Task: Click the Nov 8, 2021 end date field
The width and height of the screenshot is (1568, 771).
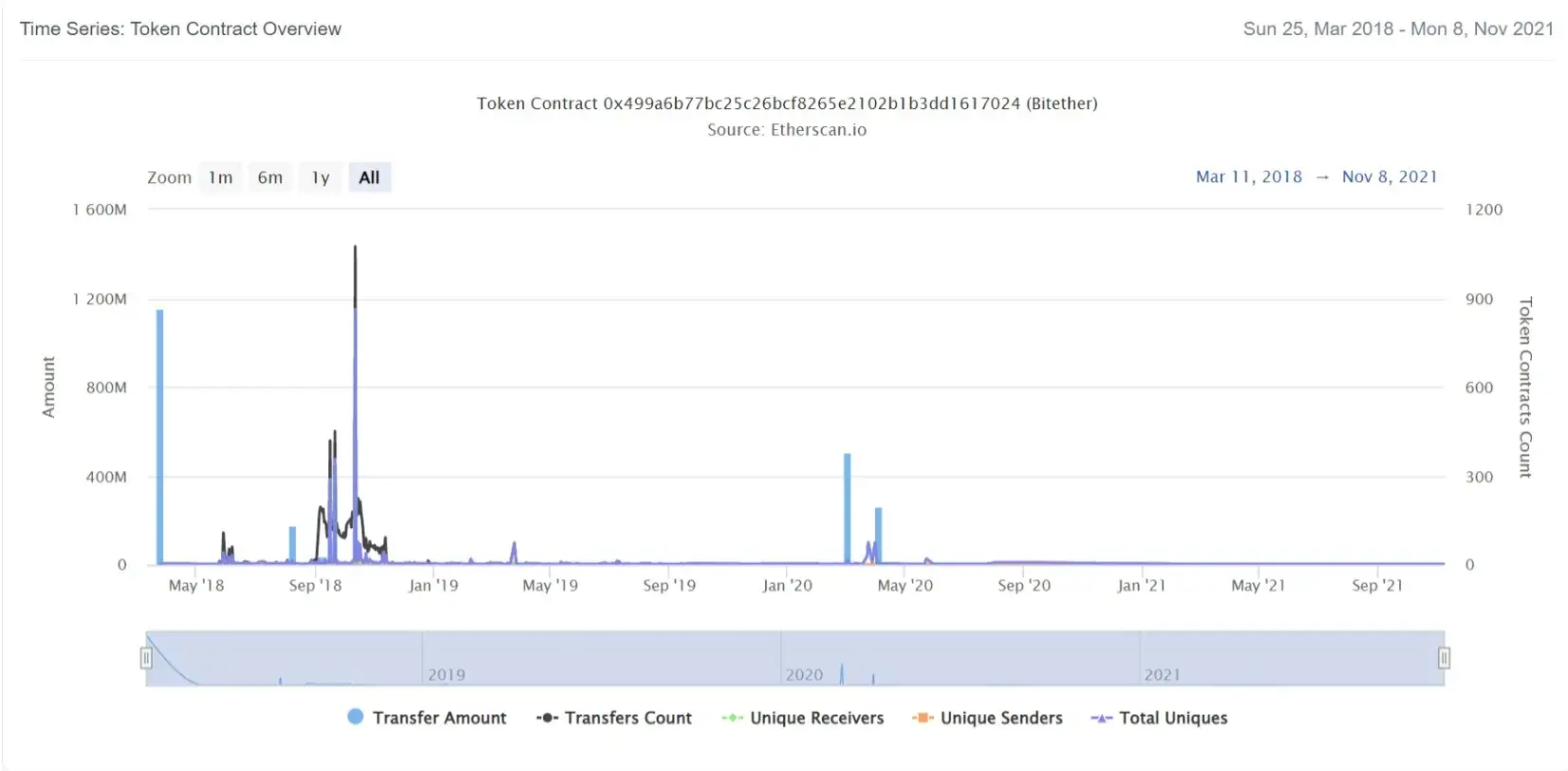Action: pyautogui.click(x=1390, y=177)
